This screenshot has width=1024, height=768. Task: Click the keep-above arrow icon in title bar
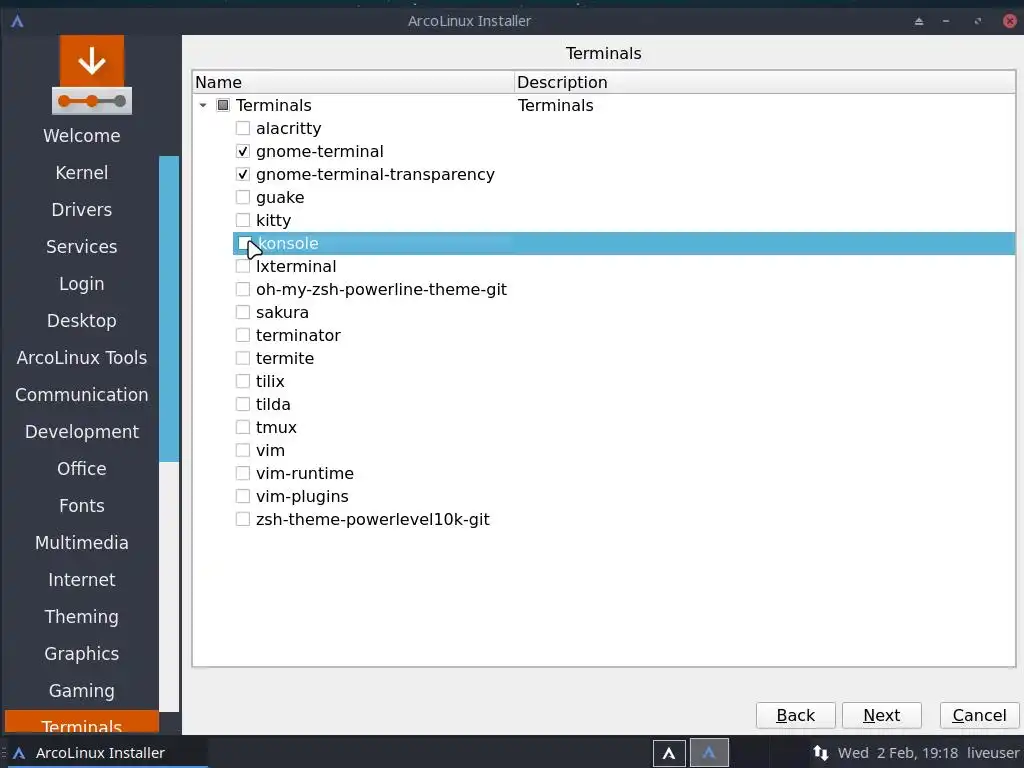pos(919,22)
